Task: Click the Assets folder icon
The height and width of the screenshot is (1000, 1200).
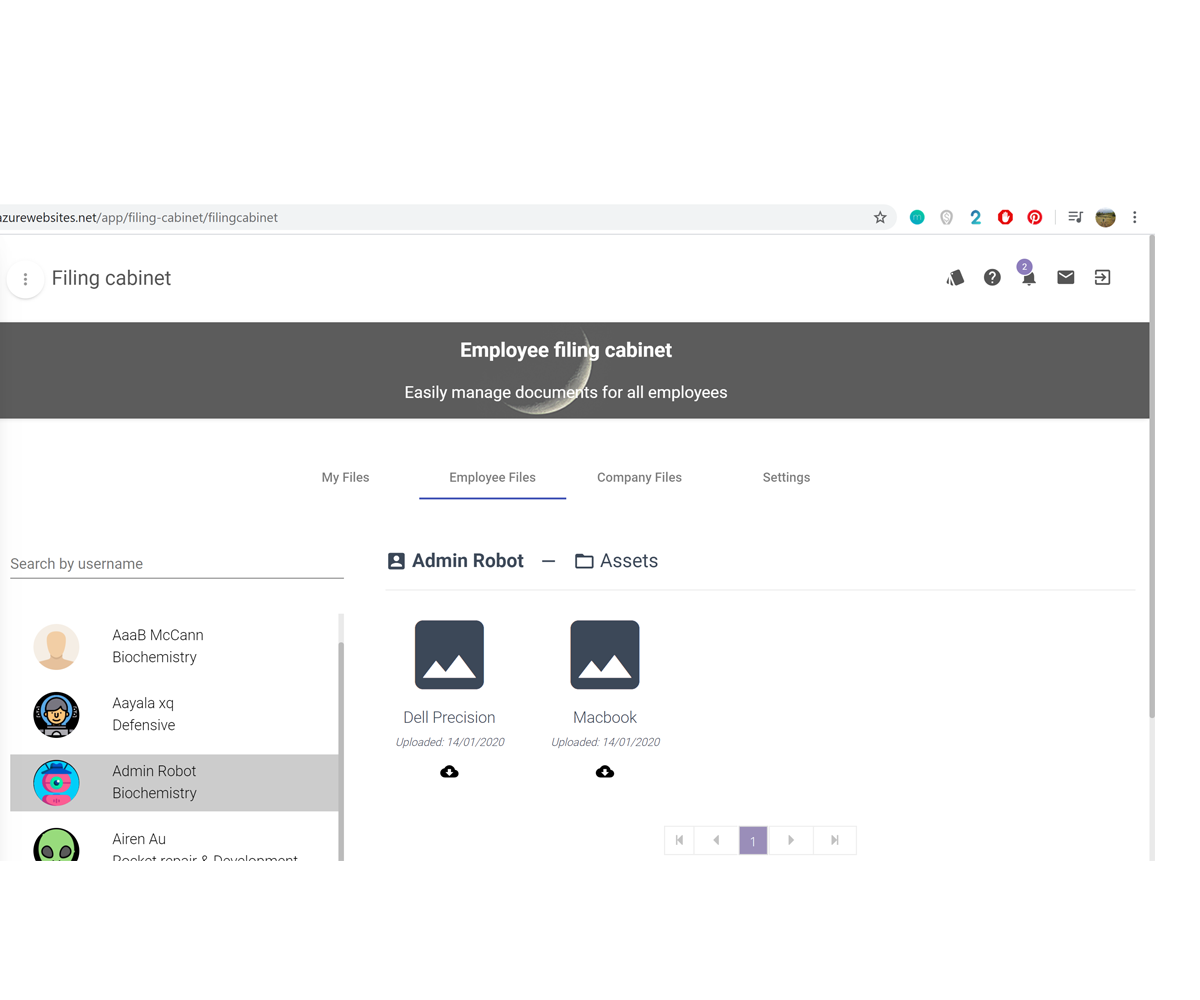Action: tap(584, 562)
